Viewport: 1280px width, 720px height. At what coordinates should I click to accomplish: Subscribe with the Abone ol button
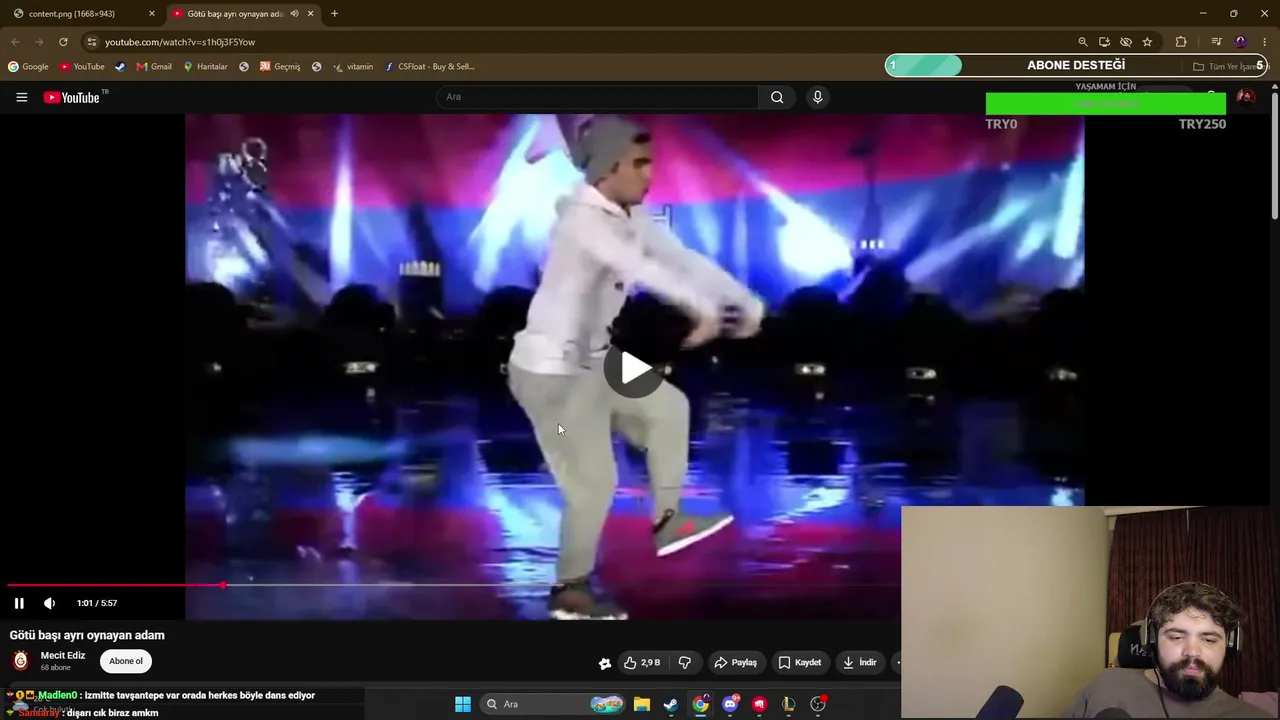click(x=126, y=661)
